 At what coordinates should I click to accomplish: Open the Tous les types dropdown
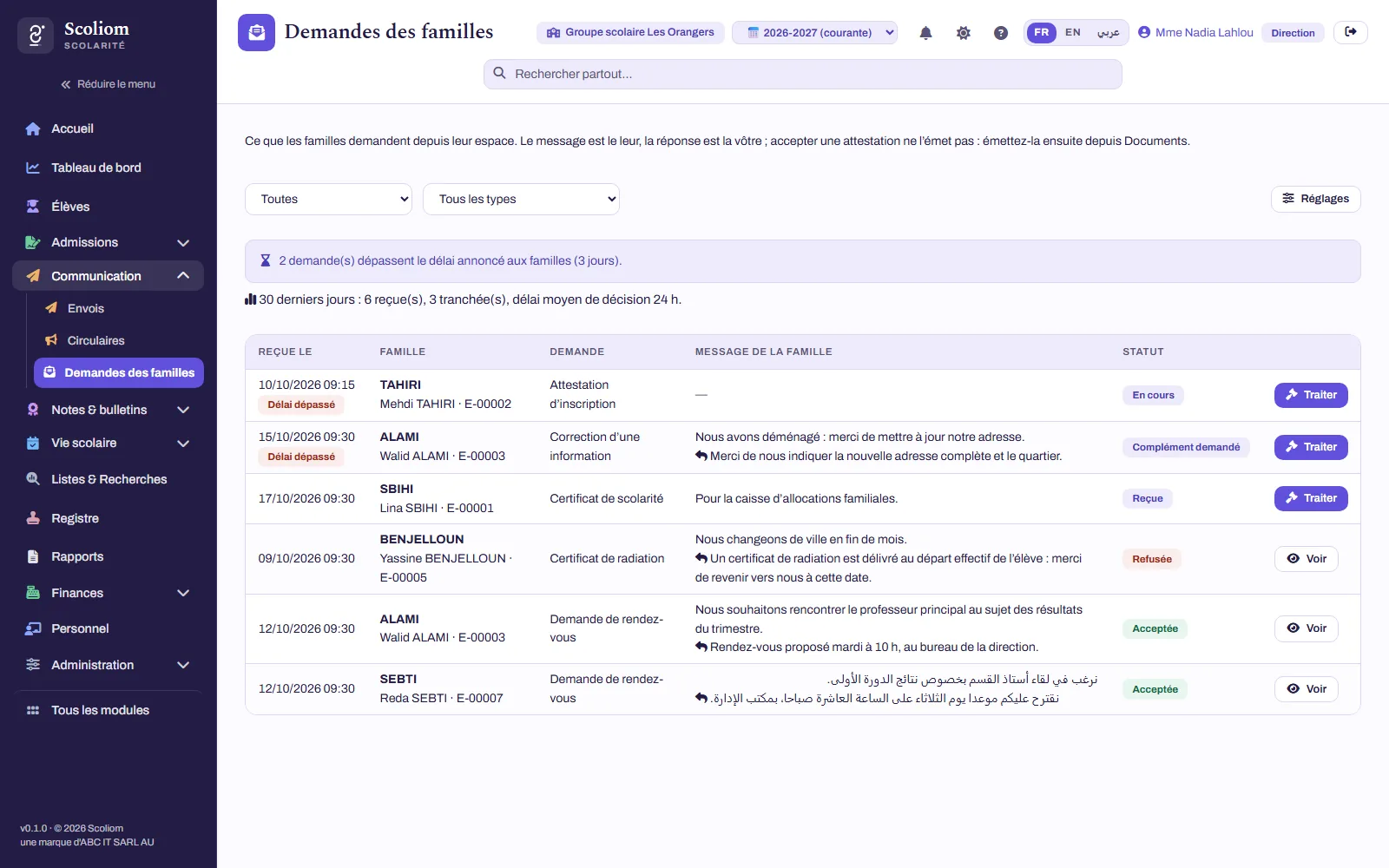521,199
